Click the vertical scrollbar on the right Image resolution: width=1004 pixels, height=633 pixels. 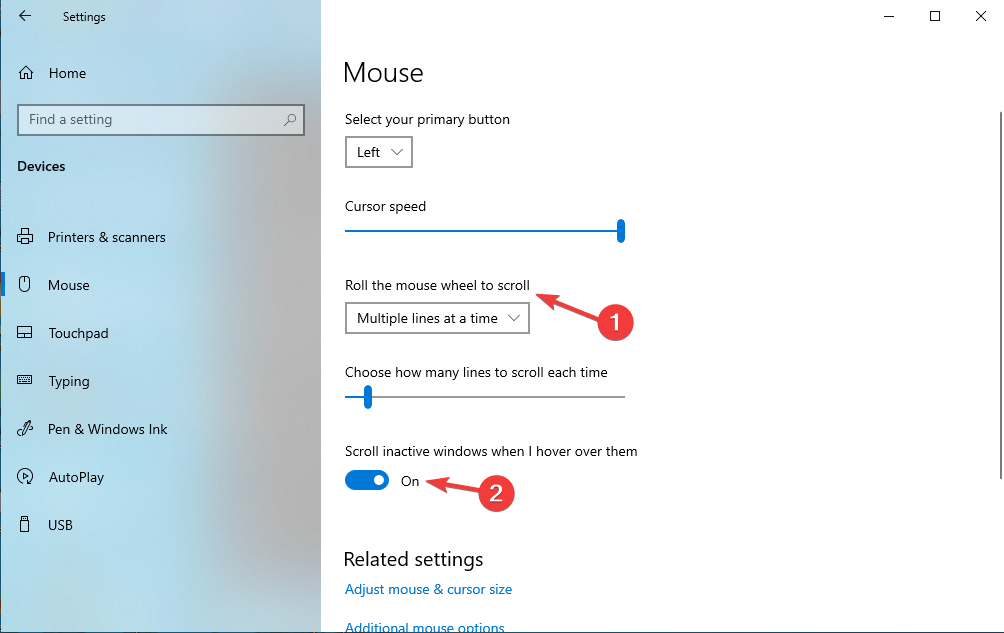1000,294
